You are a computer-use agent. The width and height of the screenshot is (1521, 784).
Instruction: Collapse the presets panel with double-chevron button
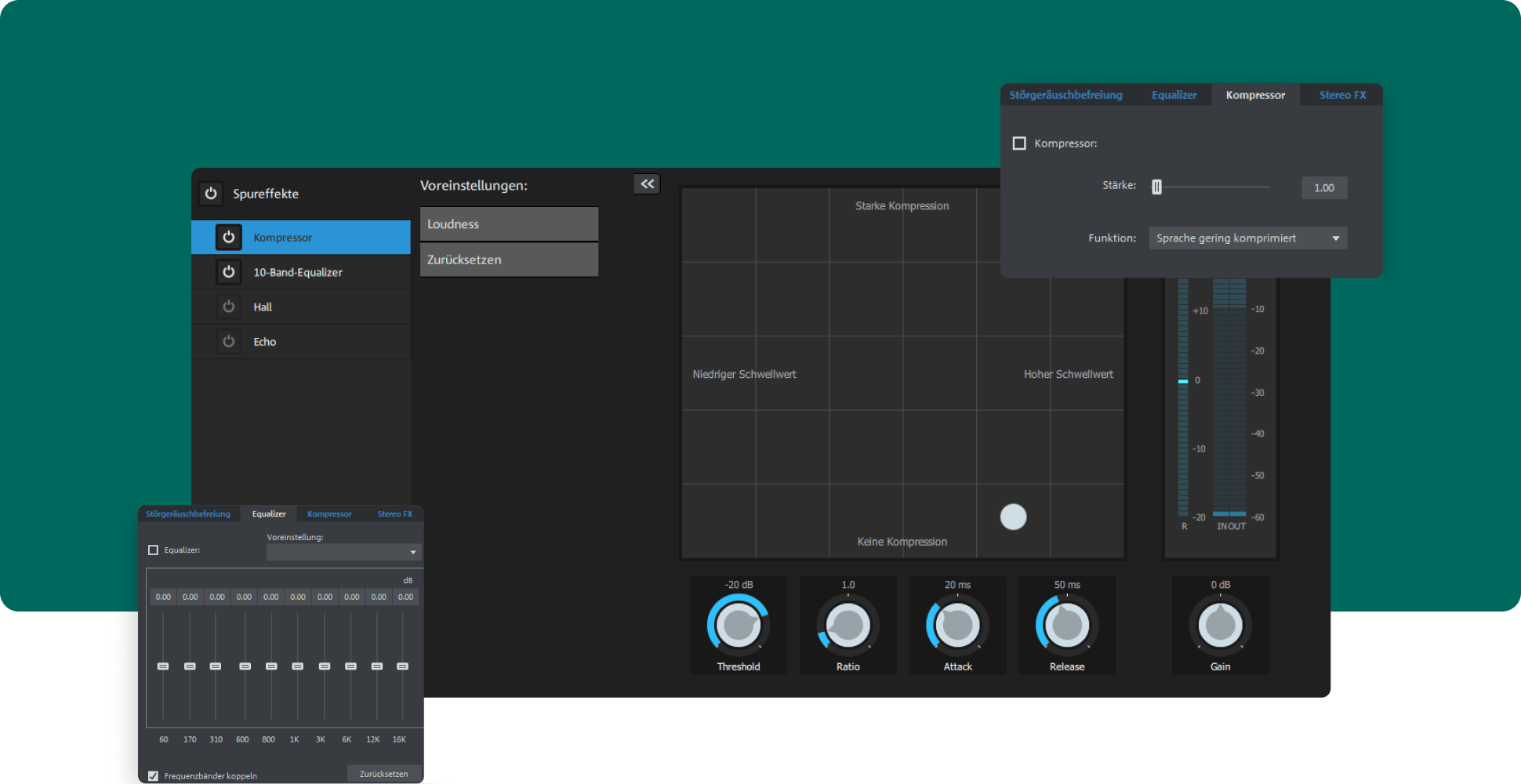(647, 183)
